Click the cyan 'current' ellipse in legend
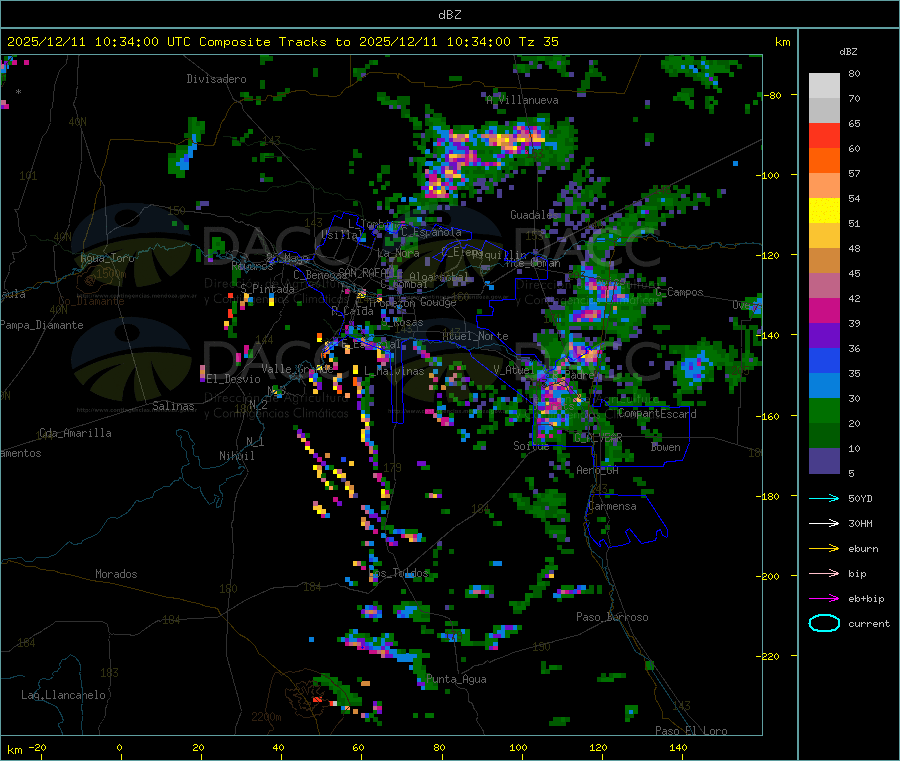The image size is (900, 761). point(824,623)
